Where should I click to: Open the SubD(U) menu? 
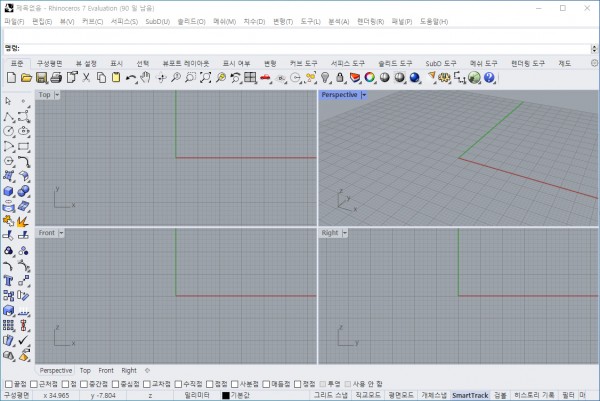pyautogui.click(x=158, y=21)
